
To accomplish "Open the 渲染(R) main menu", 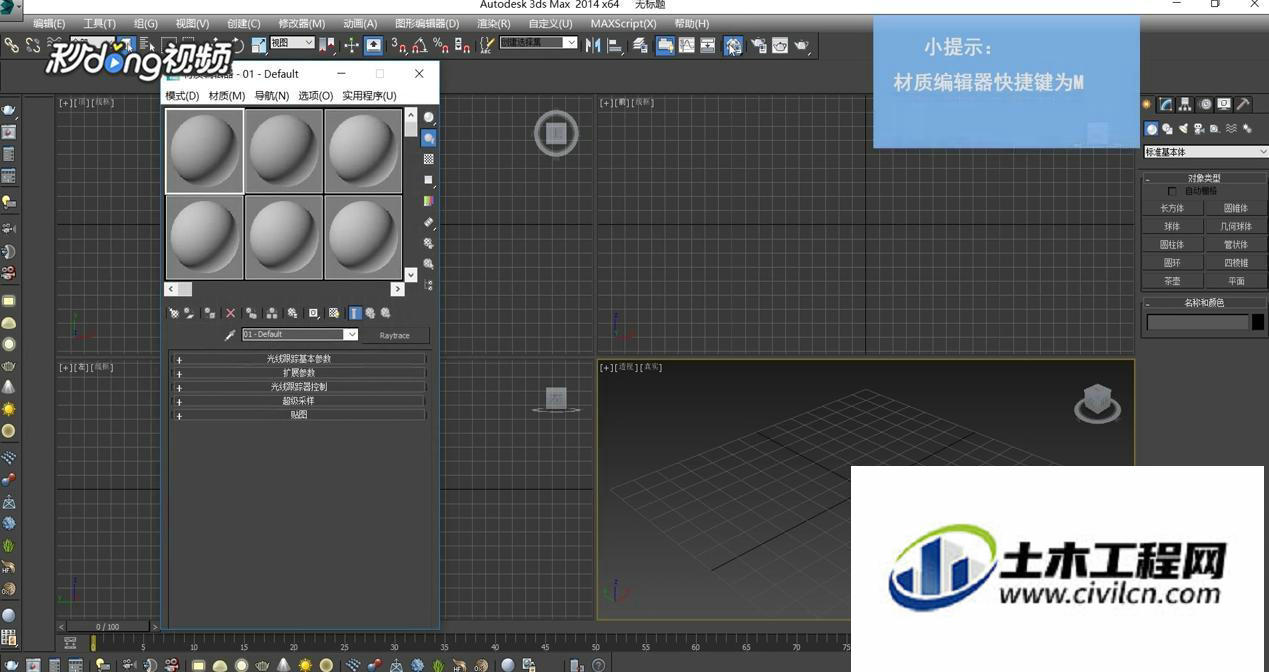I will click(x=494, y=23).
